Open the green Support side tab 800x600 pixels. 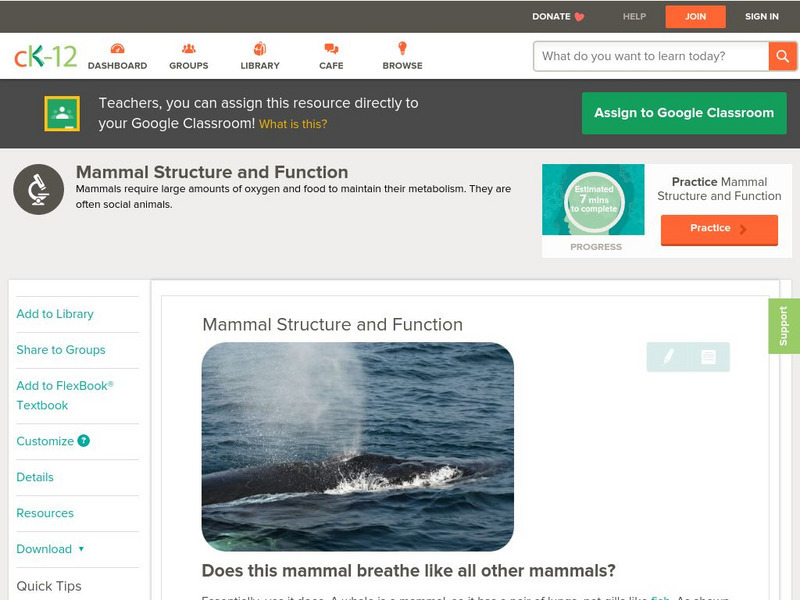point(784,326)
